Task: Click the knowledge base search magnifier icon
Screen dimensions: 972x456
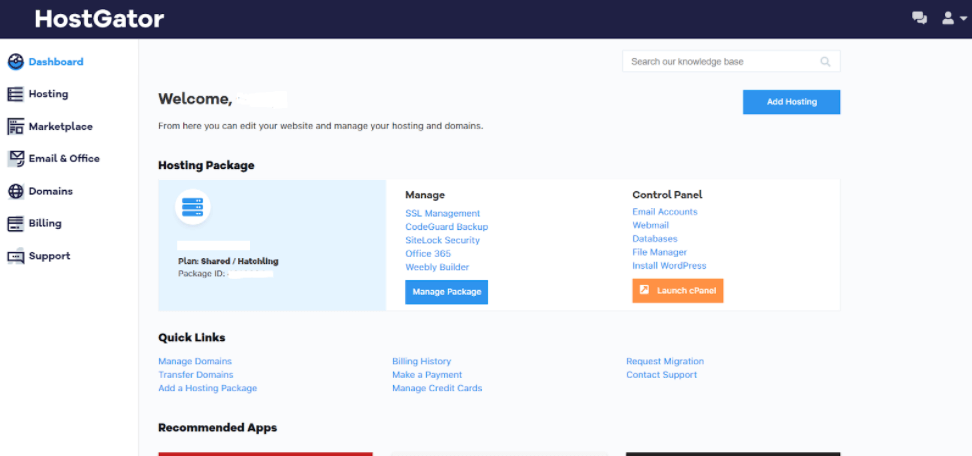Action: (825, 62)
